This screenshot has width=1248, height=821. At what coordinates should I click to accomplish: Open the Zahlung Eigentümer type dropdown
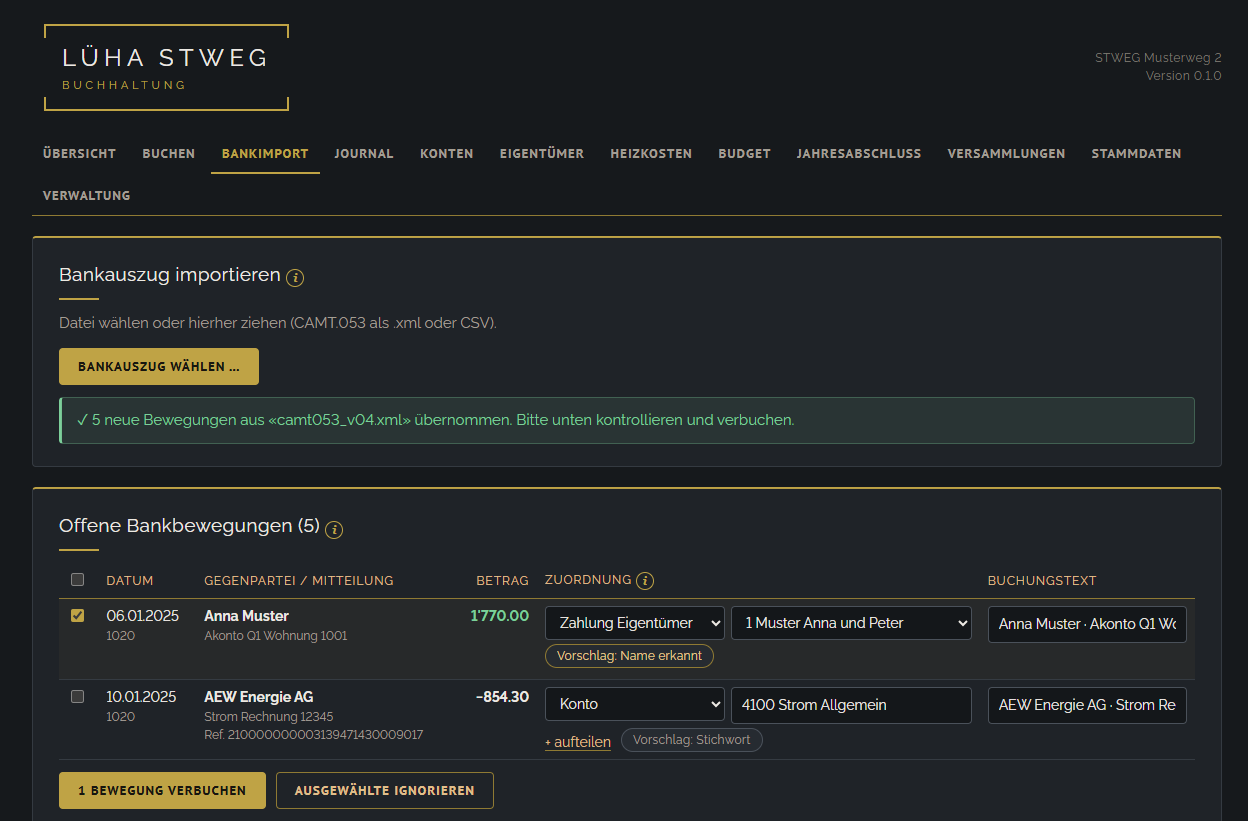tap(635, 623)
